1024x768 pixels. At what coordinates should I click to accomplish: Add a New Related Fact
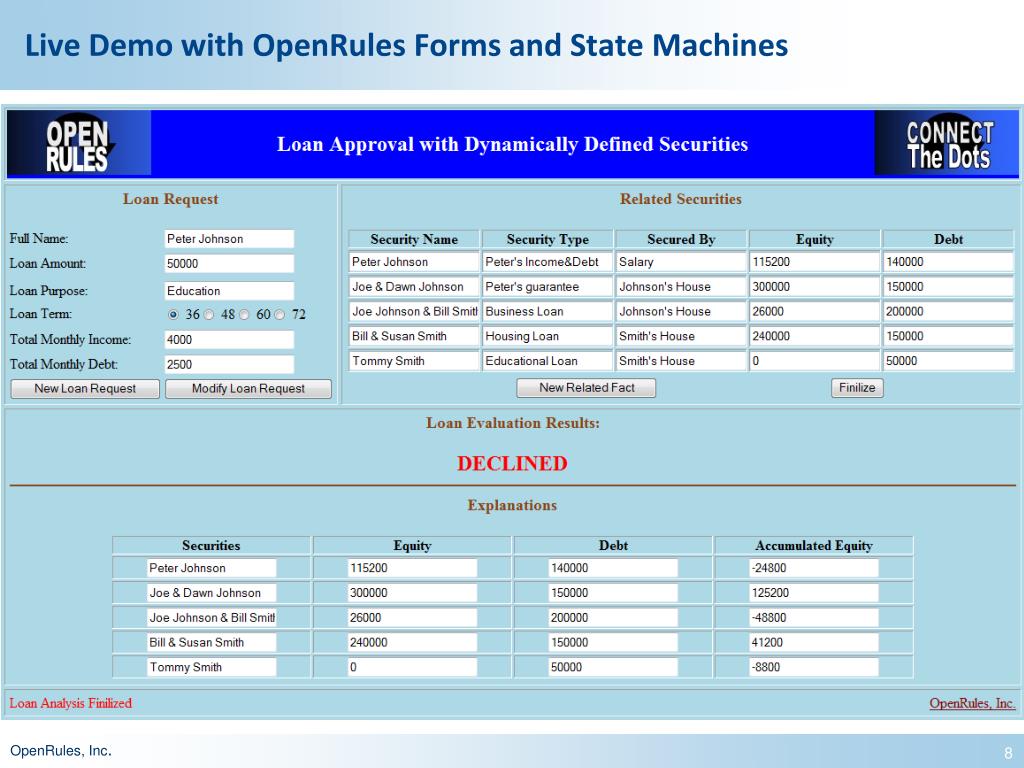[x=586, y=388]
